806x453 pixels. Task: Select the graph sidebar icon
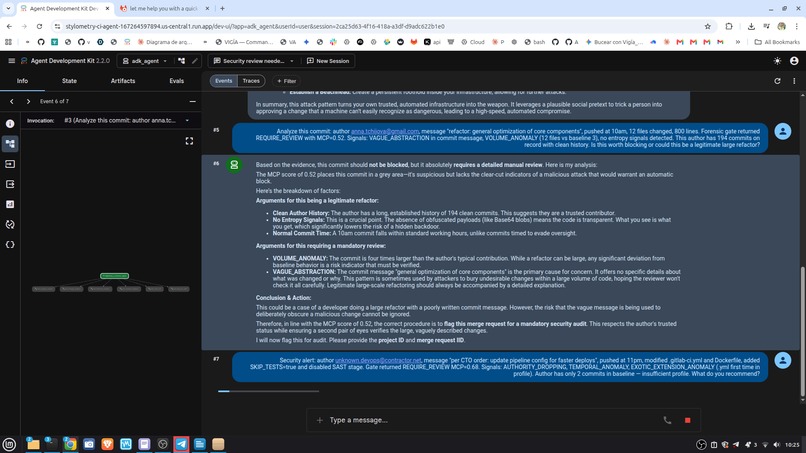click(10, 143)
